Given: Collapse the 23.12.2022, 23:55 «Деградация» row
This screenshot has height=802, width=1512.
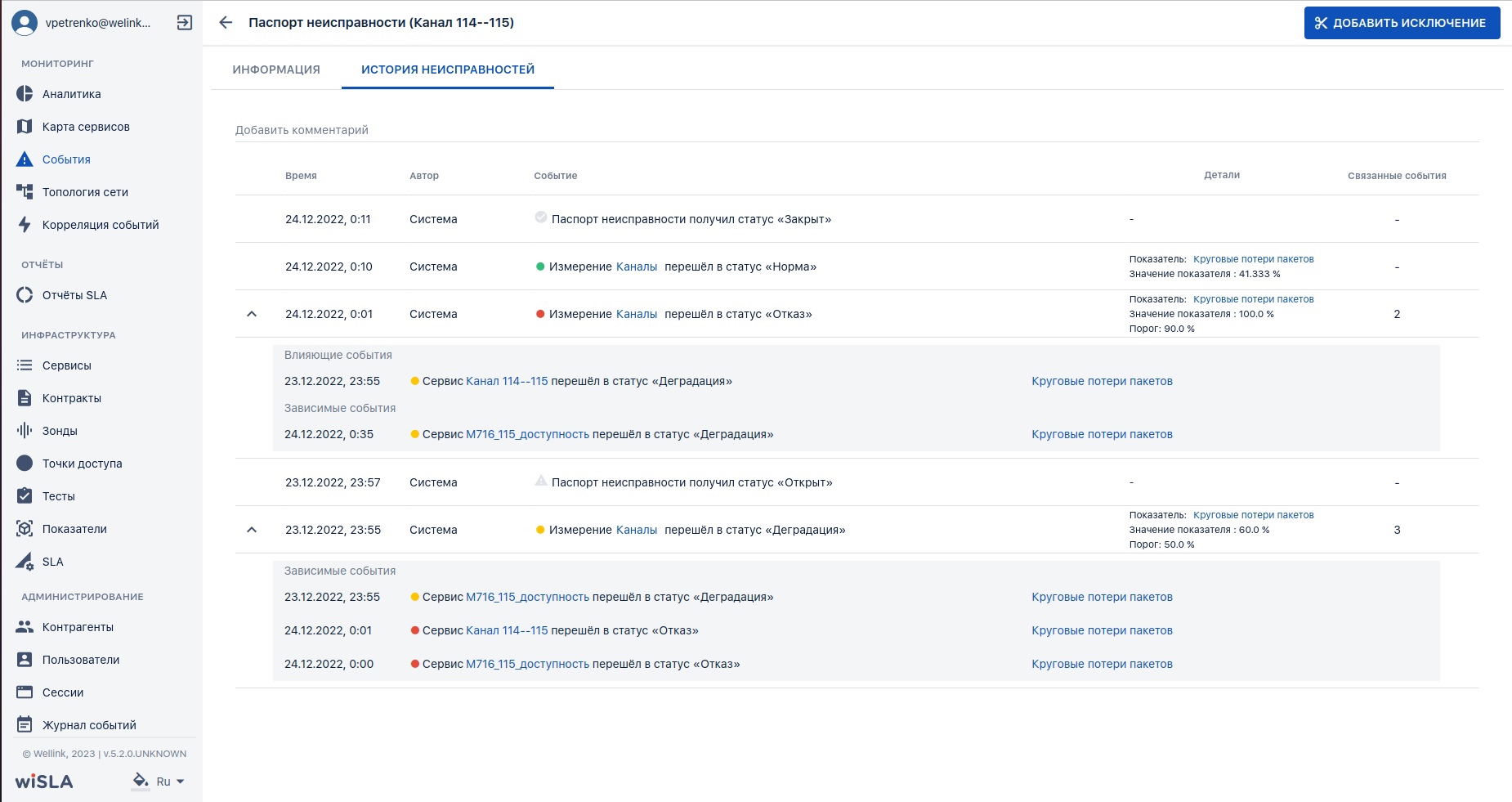Looking at the screenshot, I should [x=252, y=530].
